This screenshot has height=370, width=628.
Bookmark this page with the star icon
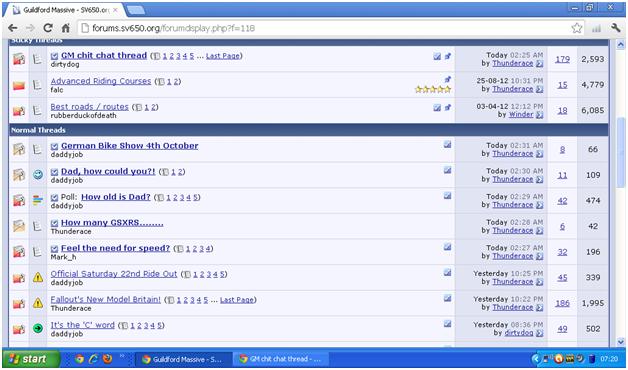tap(577, 28)
